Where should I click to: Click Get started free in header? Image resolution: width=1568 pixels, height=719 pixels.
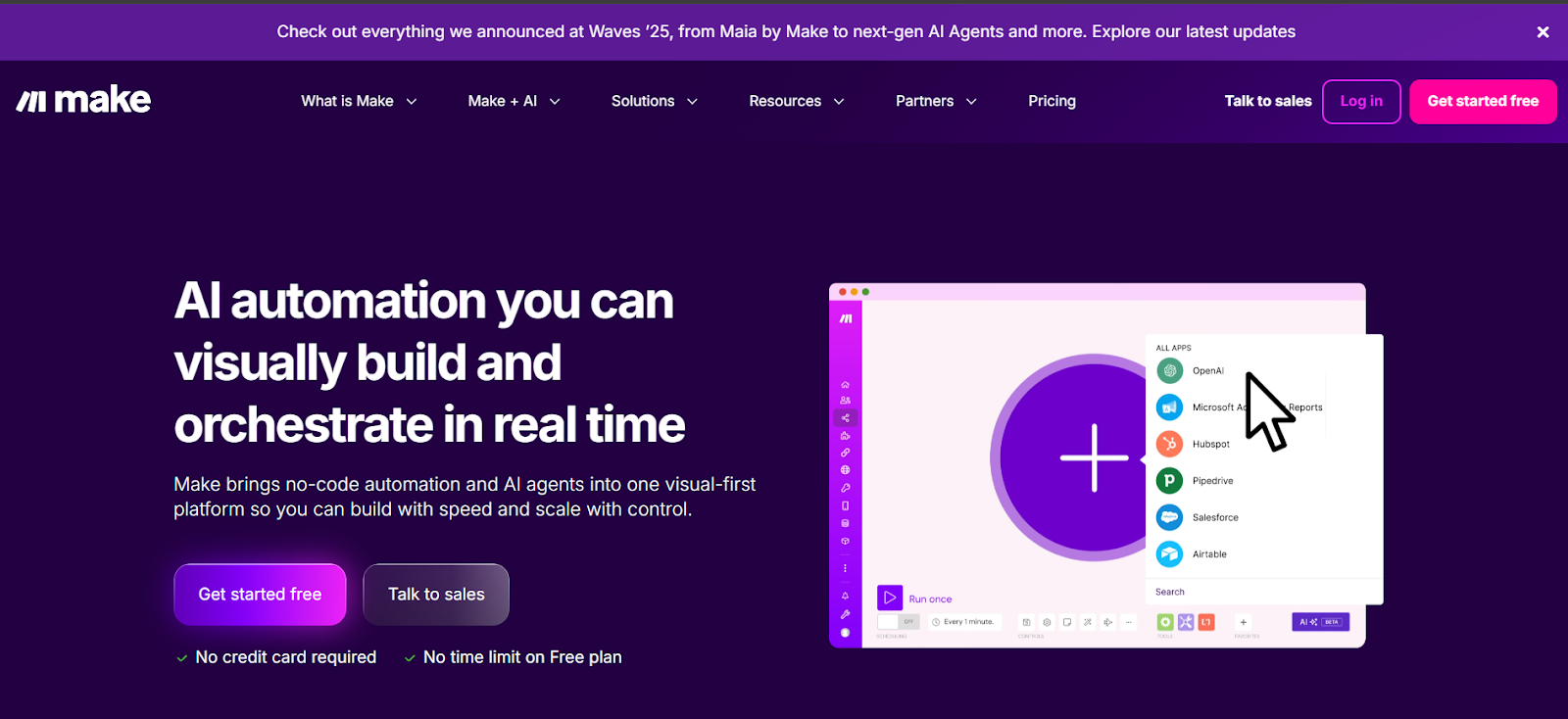pos(1483,102)
